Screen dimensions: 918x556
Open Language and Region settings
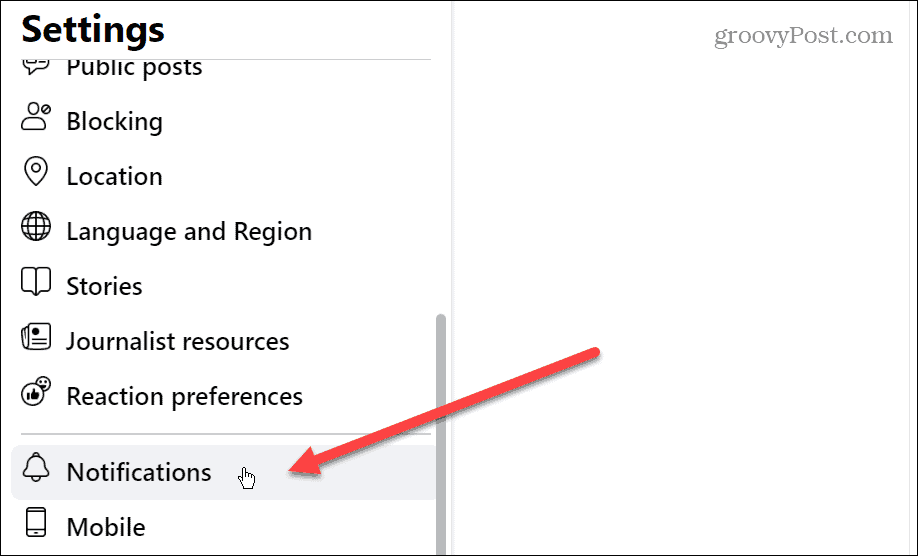point(223,231)
